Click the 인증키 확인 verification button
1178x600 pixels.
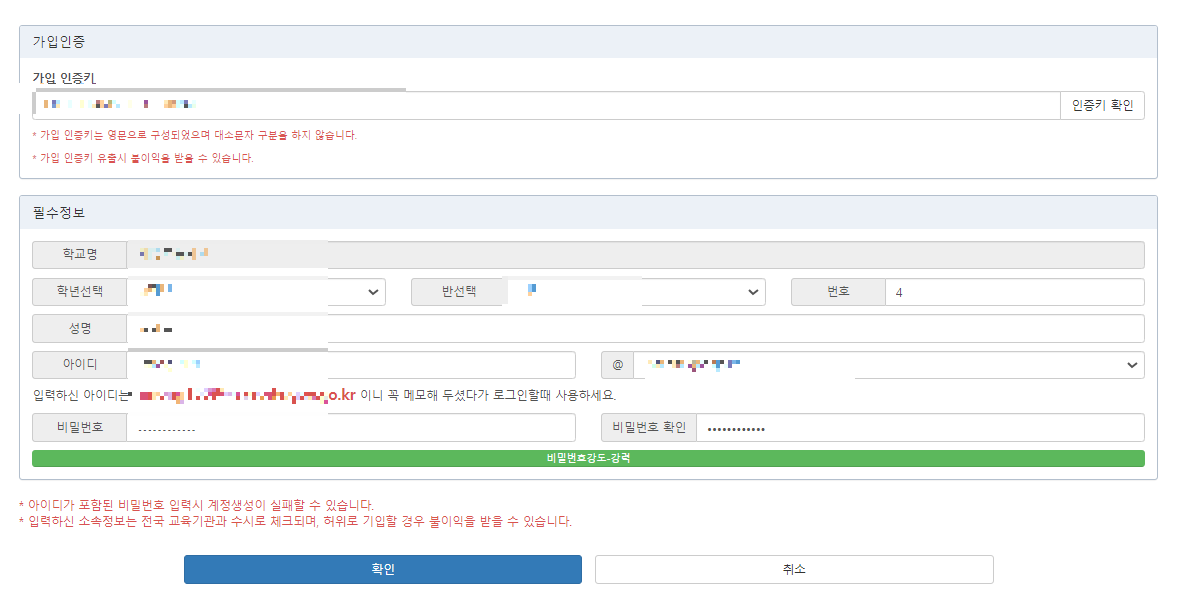[x=1103, y=105]
